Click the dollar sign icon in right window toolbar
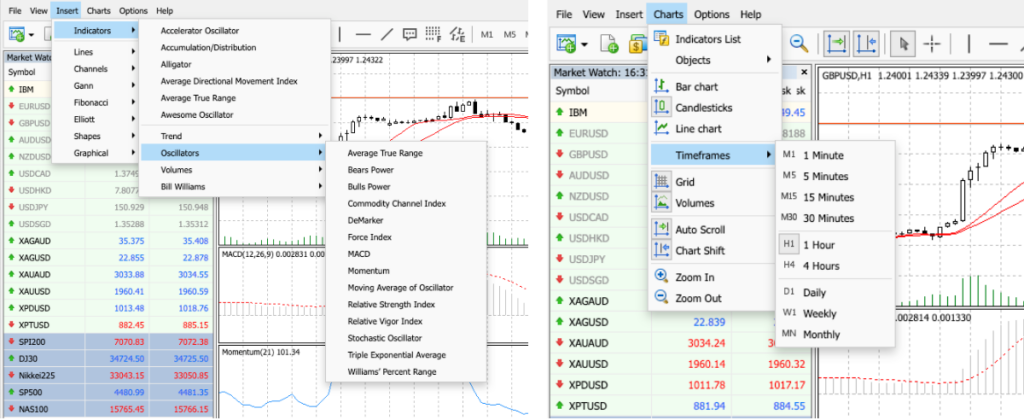Viewport: 1024px width, 420px height. (636, 44)
